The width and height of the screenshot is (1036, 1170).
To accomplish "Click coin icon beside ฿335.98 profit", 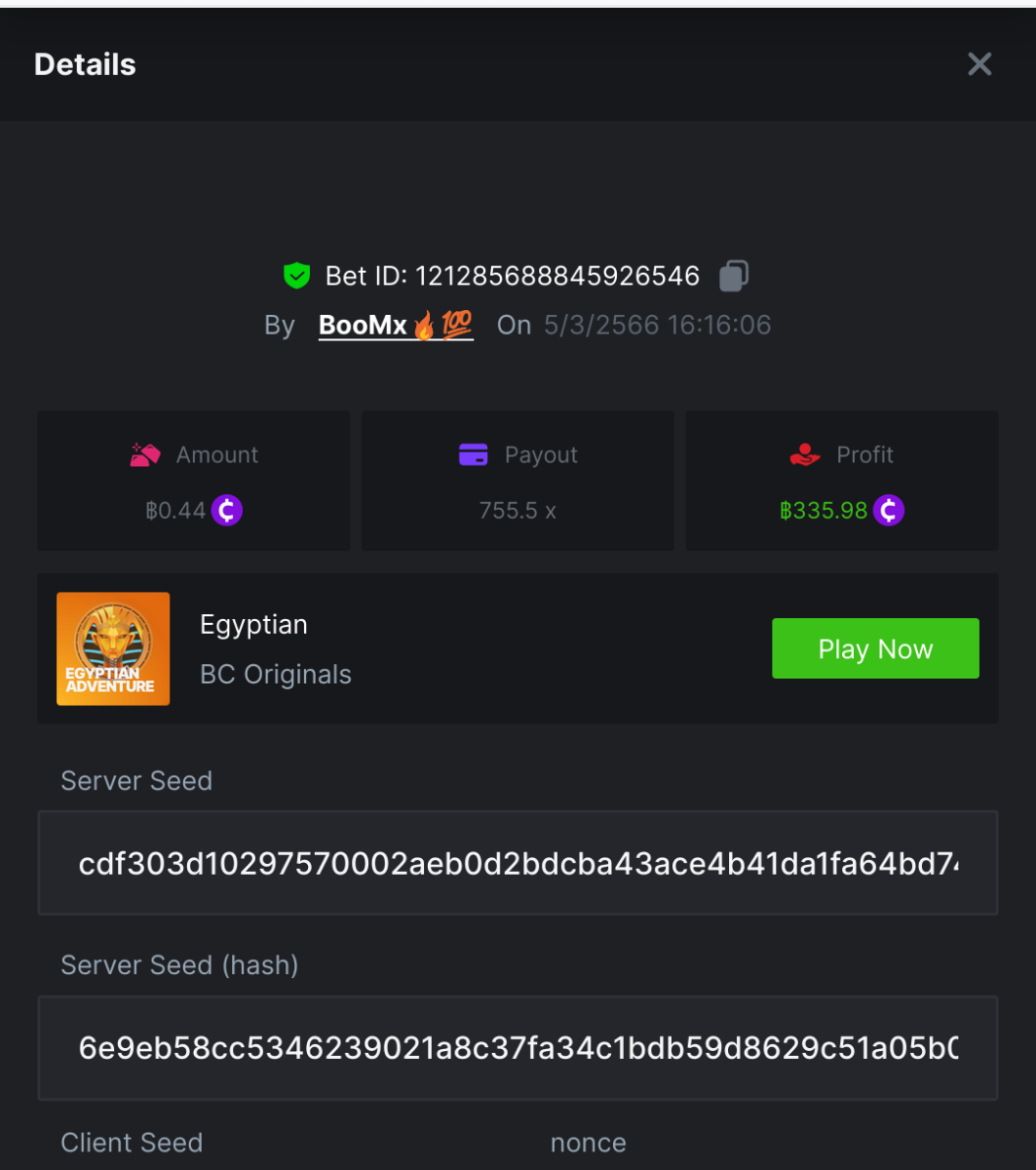I will click(x=888, y=510).
